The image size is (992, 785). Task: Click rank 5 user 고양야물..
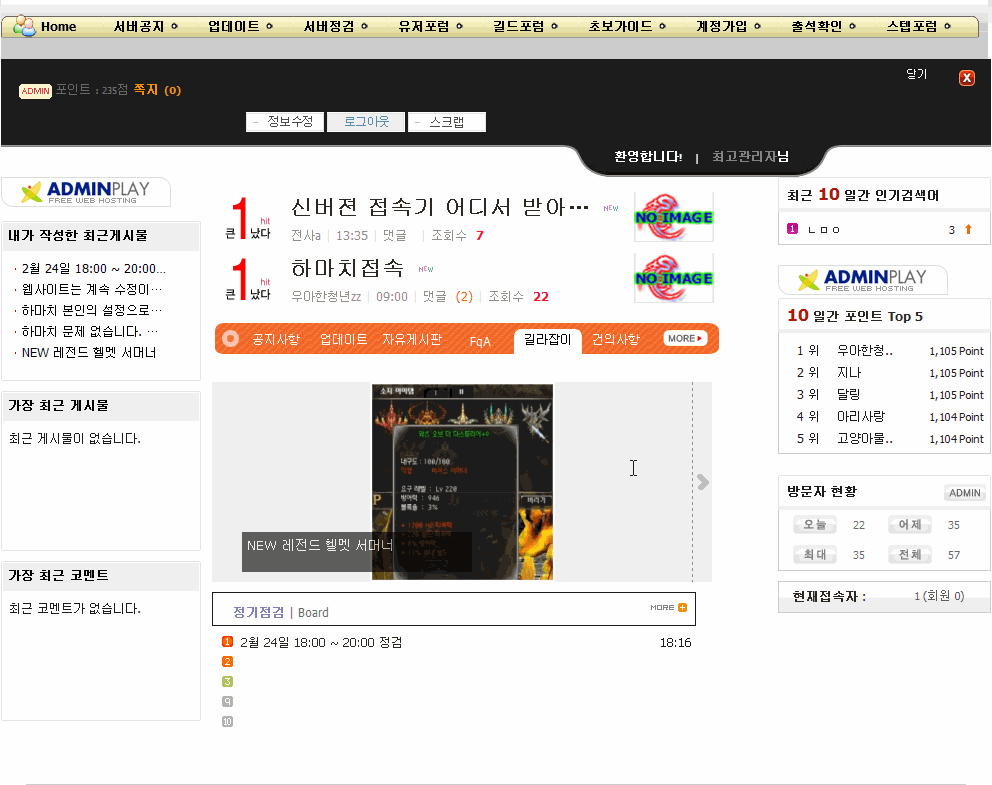pyautogui.click(x=864, y=439)
